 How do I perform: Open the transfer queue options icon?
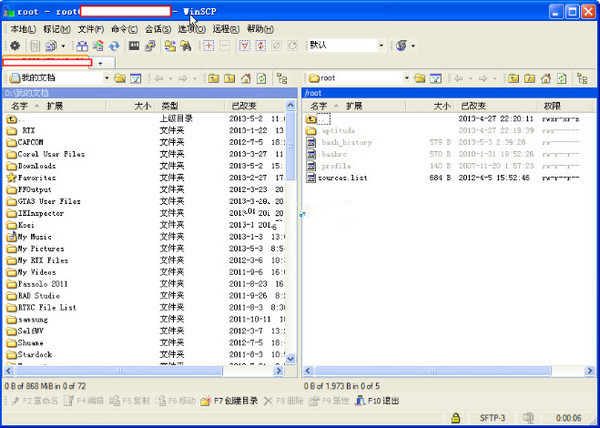coord(51,46)
